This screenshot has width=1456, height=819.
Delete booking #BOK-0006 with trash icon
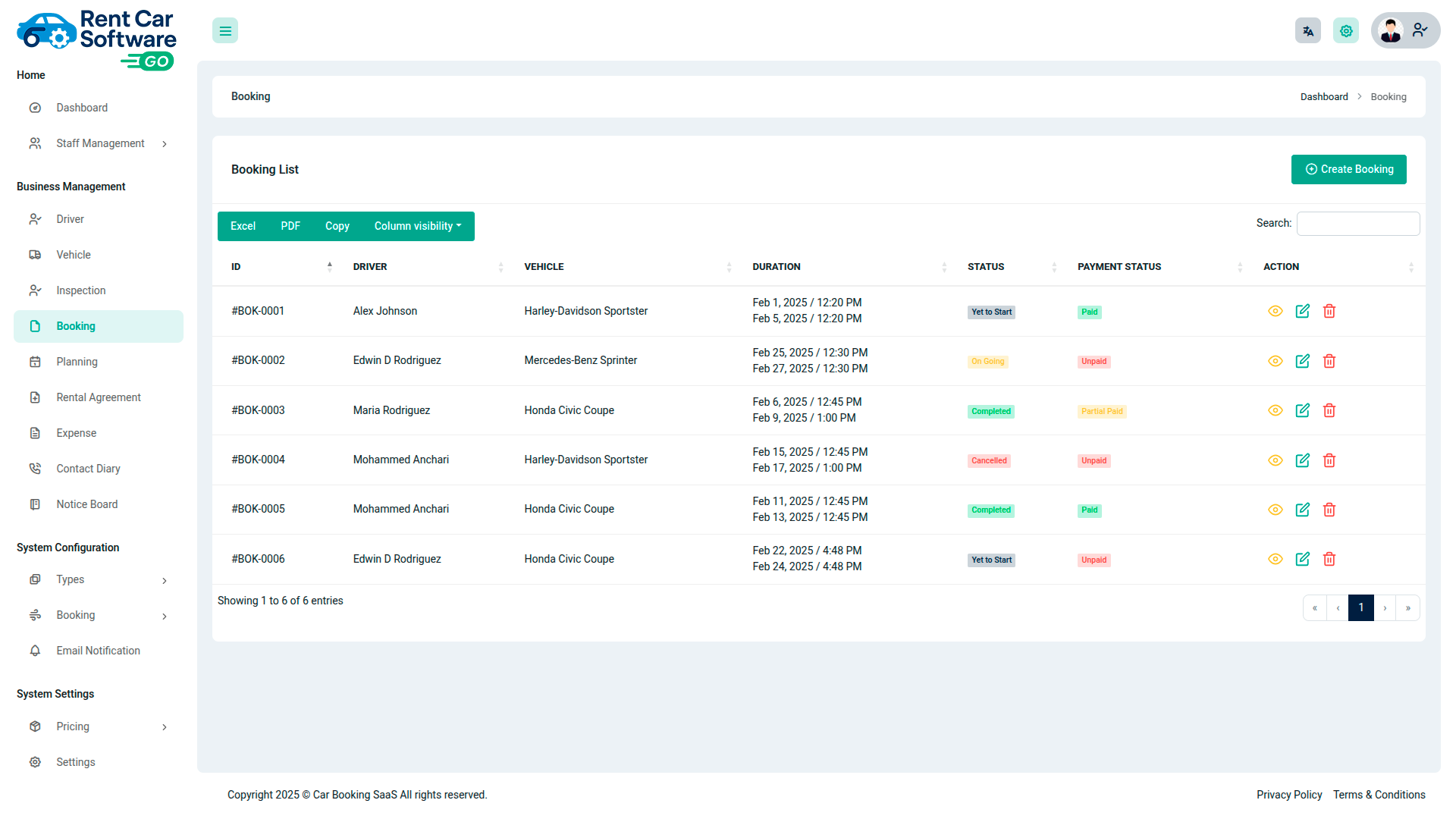[1329, 559]
